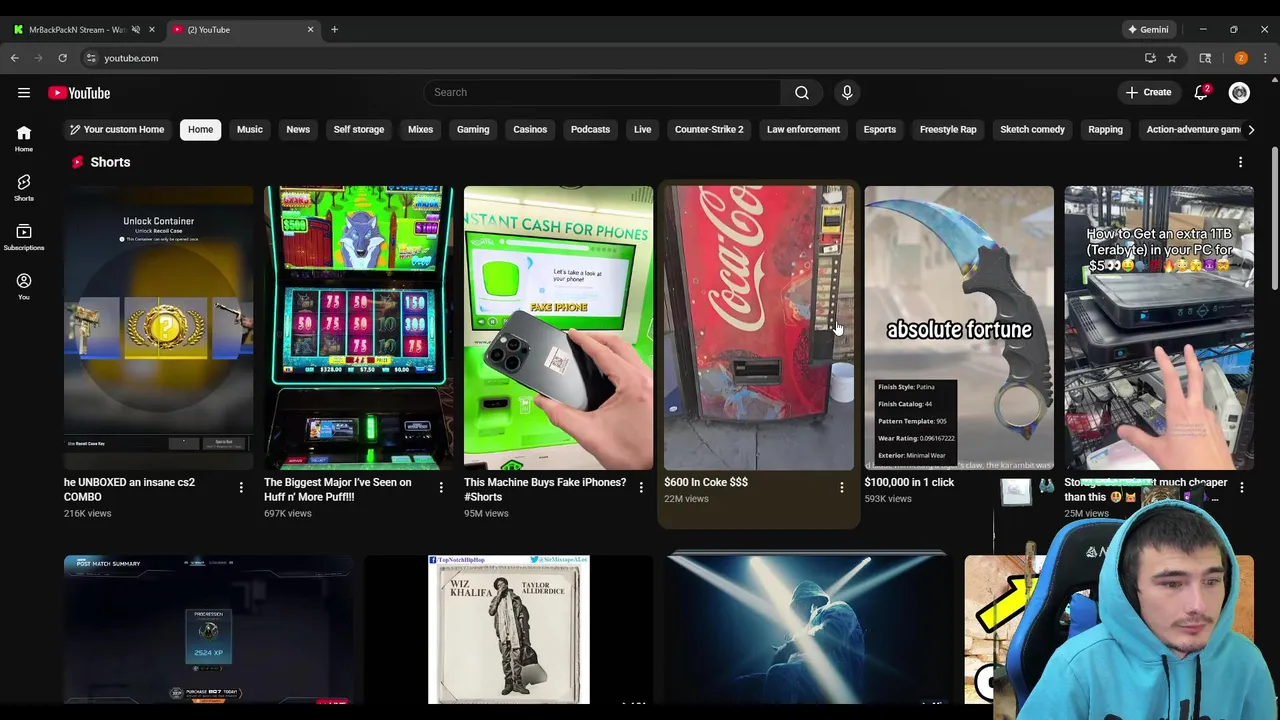Open the karambit absolute fortune short
The height and width of the screenshot is (720, 1280).
[x=959, y=327]
